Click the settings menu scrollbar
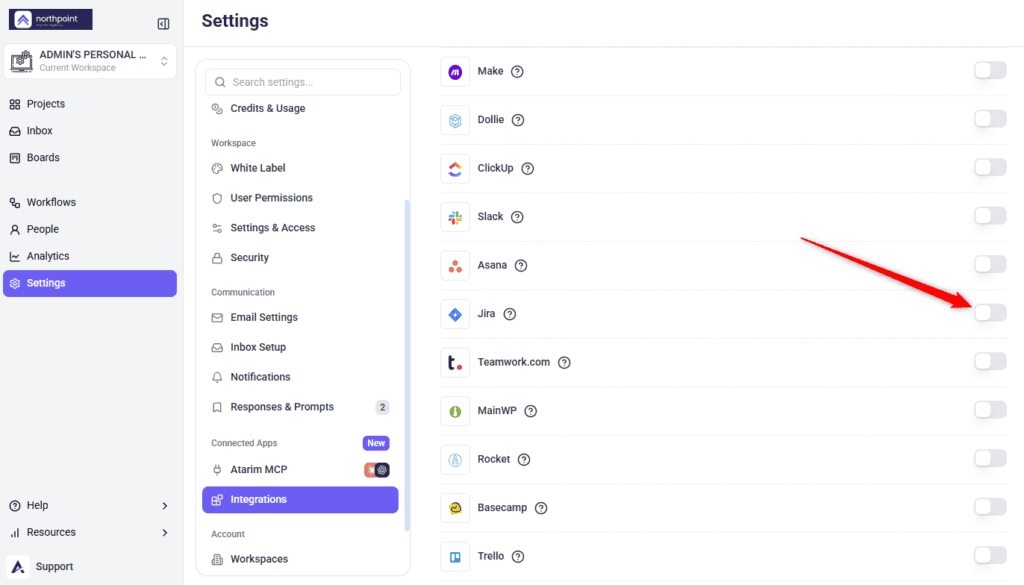The width and height of the screenshot is (1024, 585). point(408,365)
